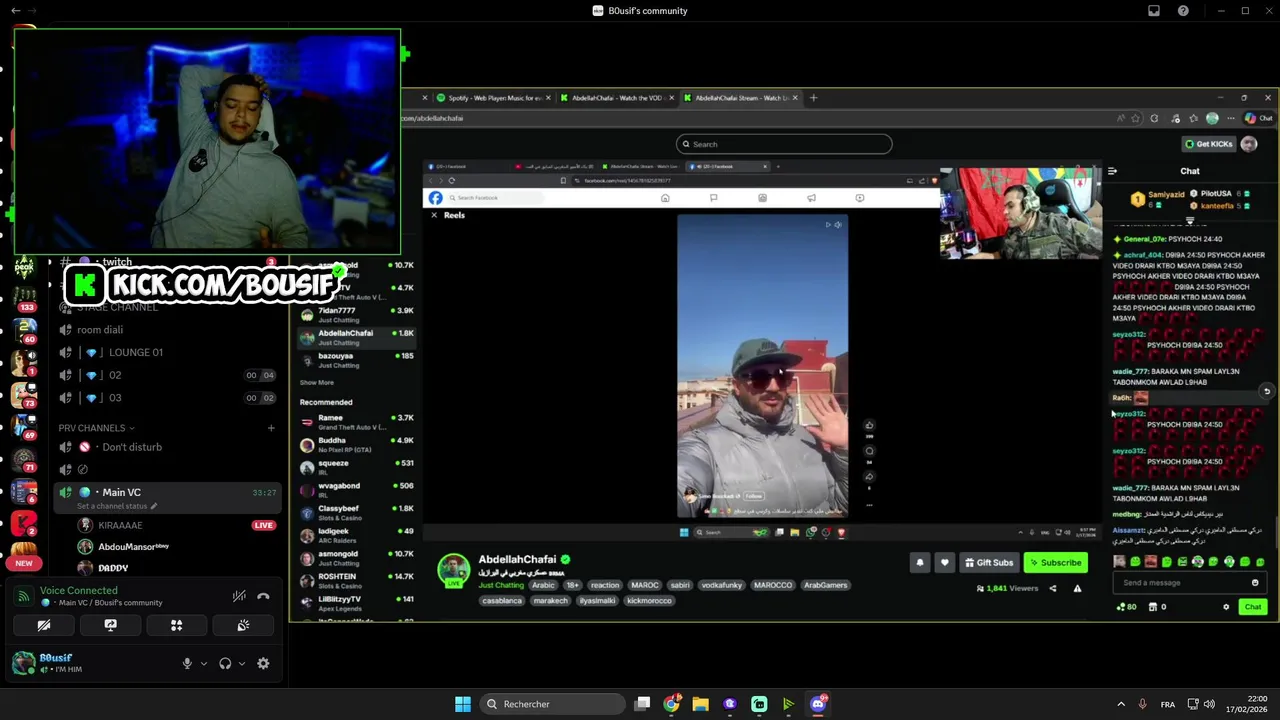The image size is (1280, 720).
Task: Open recommended channel squeeze
Action: 357,468
